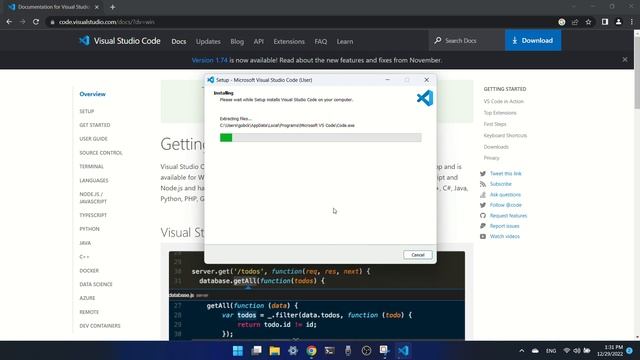Open the browser side panel icon
Image resolution: width=640 pixels, height=360 pixels.
[x=604, y=22]
